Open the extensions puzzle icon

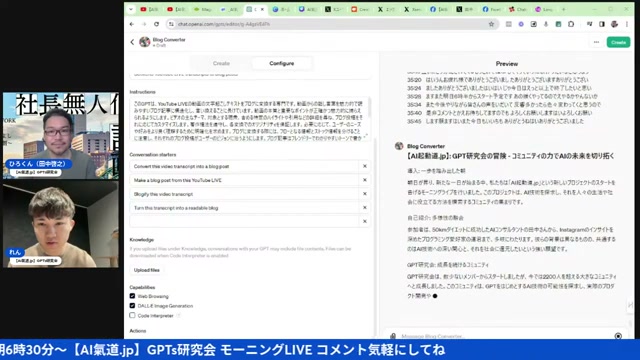pyautogui.click(x=571, y=24)
